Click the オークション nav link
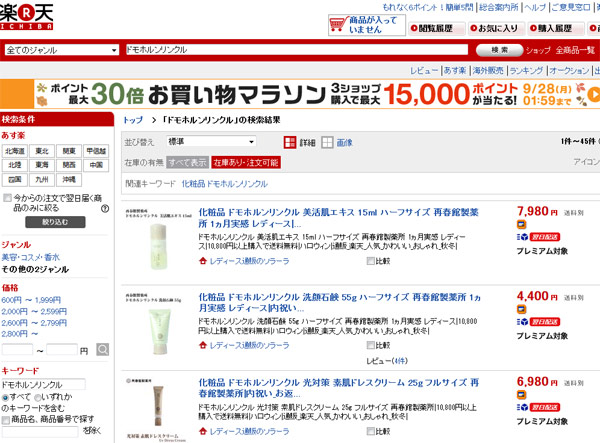The image size is (600, 443). pyautogui.click(x=569, y=71)
